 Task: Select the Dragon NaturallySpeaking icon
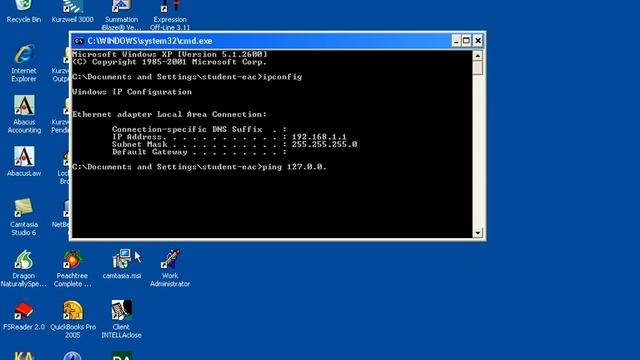coord(24,268)
